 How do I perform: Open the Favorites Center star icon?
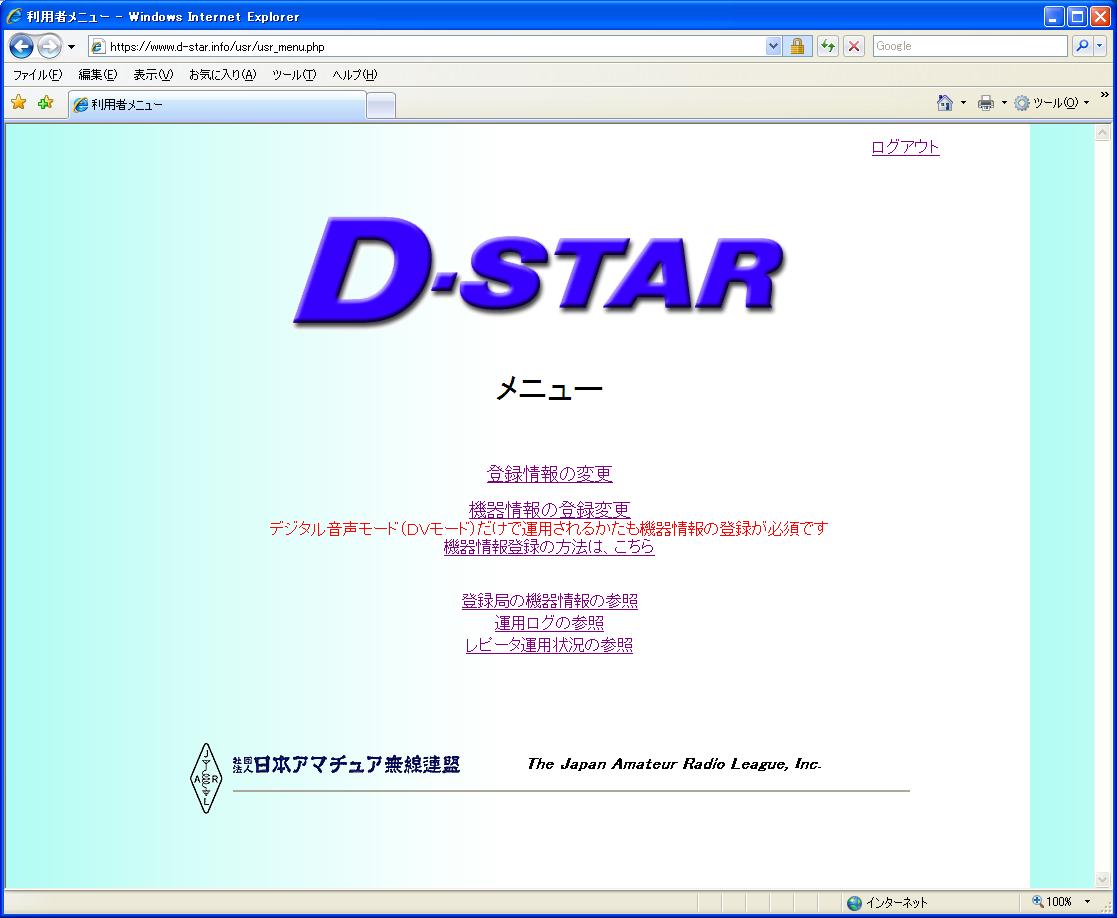pyautogui.click(x=19, y=103)
